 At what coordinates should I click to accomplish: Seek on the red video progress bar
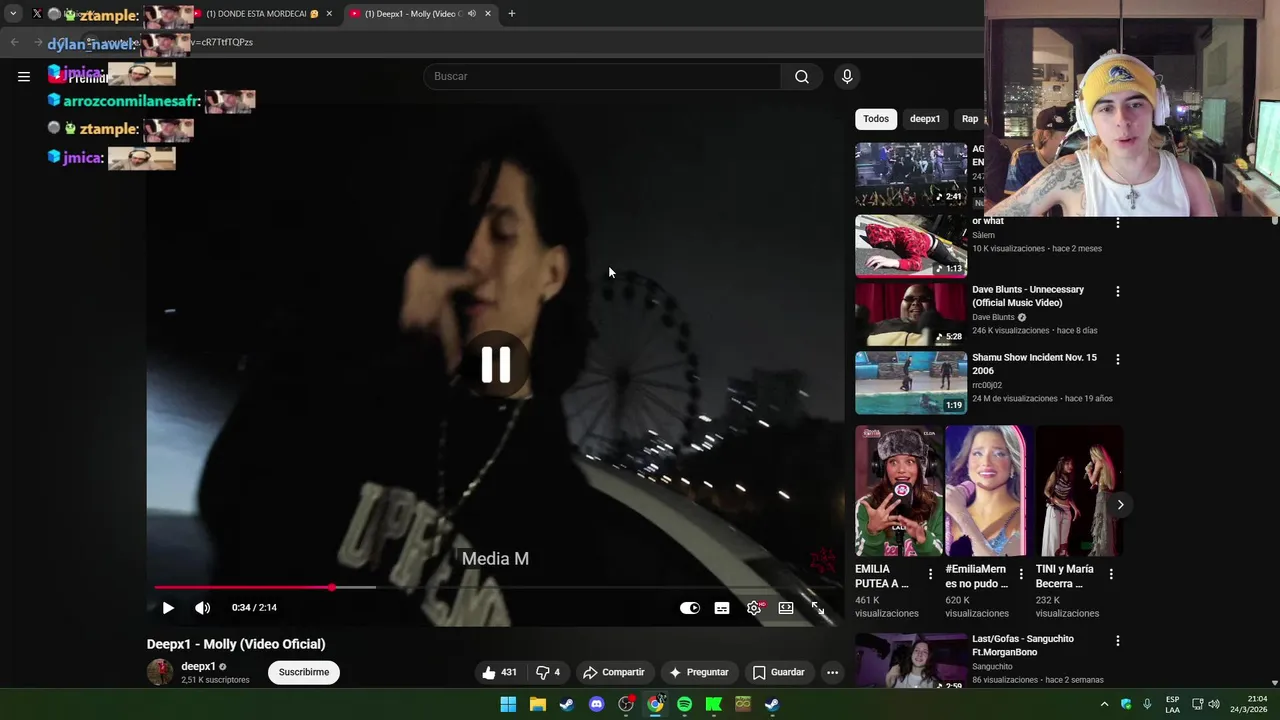click(x=495, y=587)
